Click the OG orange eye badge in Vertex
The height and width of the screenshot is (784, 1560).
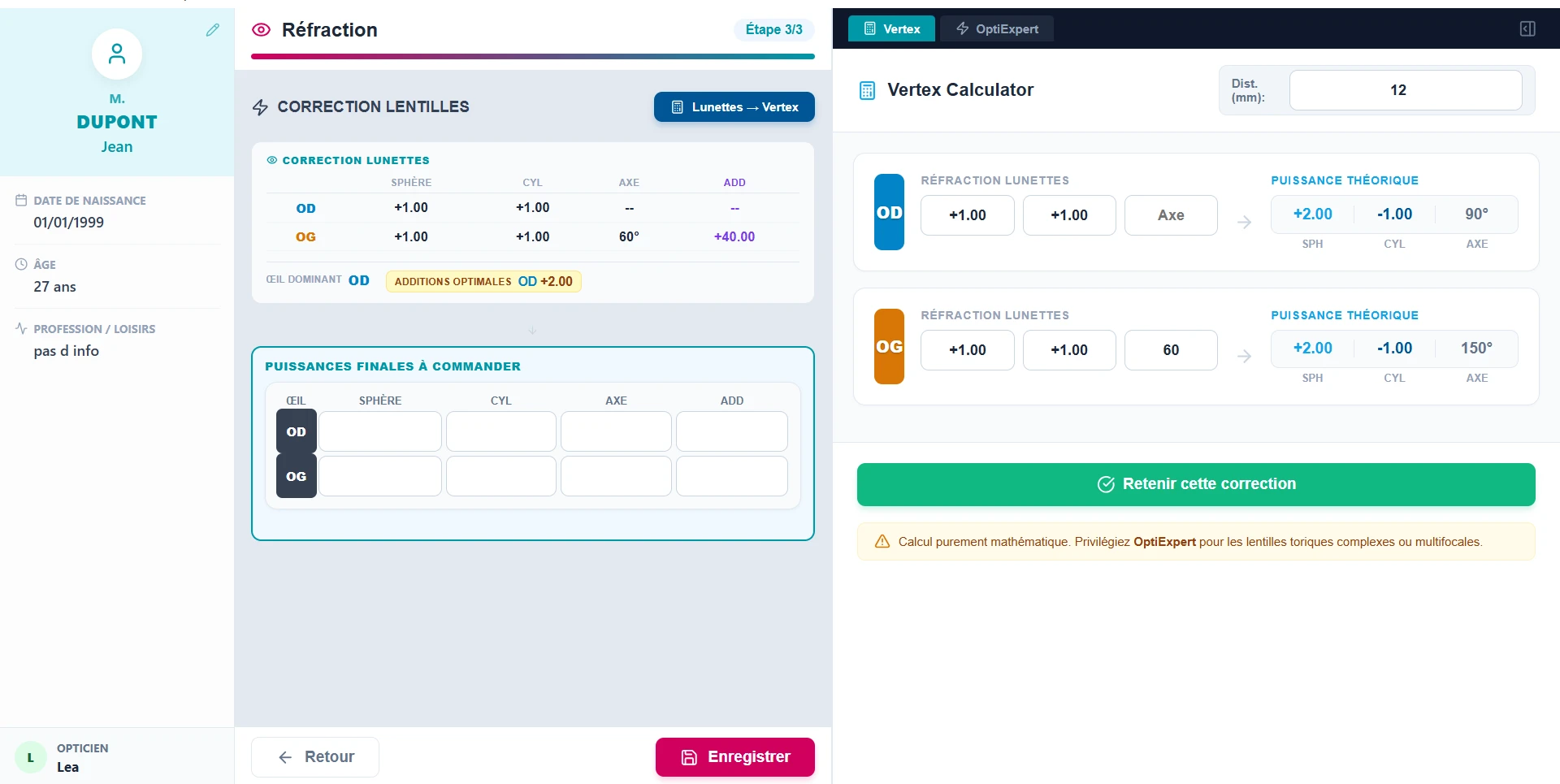(889, 347)
